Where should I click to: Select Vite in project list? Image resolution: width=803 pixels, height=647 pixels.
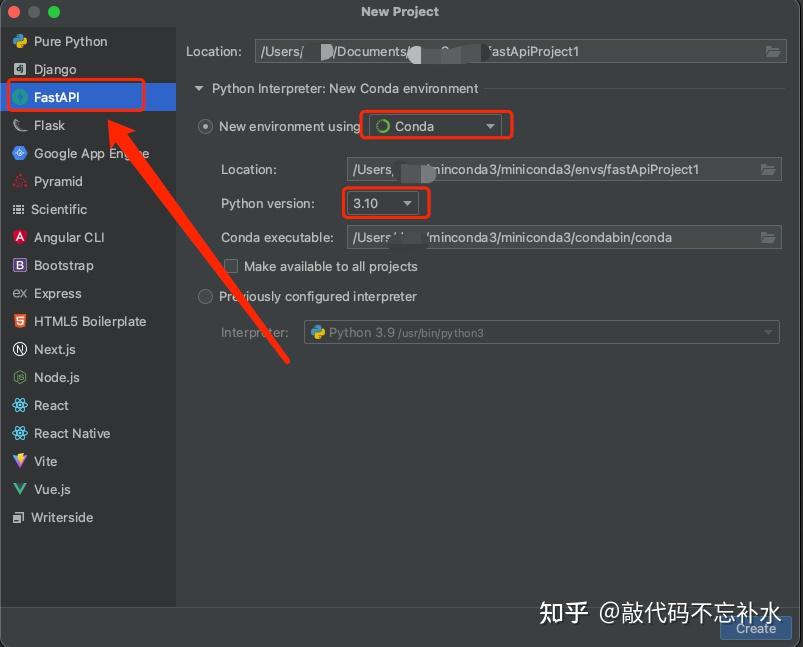click(x=88, y=461)
